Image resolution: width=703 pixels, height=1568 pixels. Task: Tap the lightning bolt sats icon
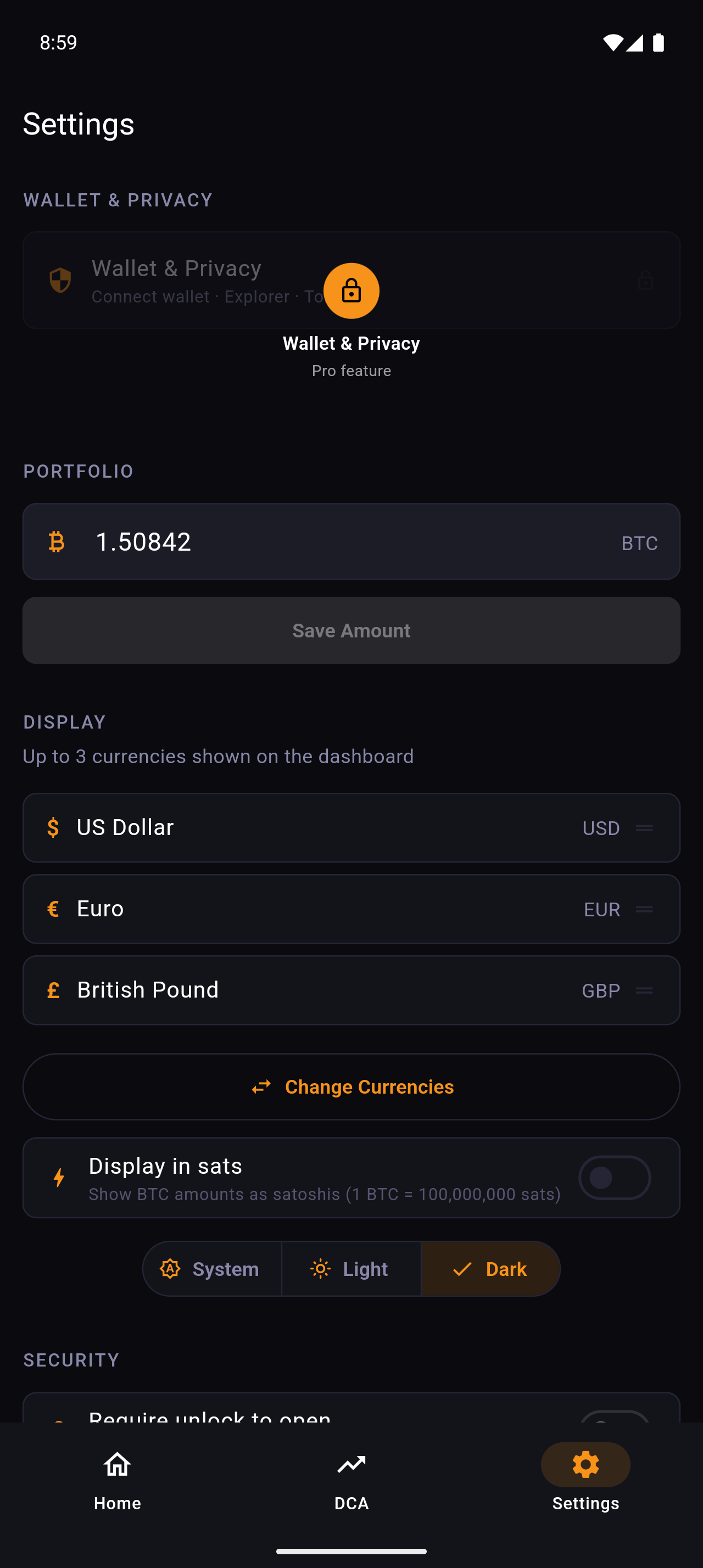pyautogui.click(x=59, y=1178)
